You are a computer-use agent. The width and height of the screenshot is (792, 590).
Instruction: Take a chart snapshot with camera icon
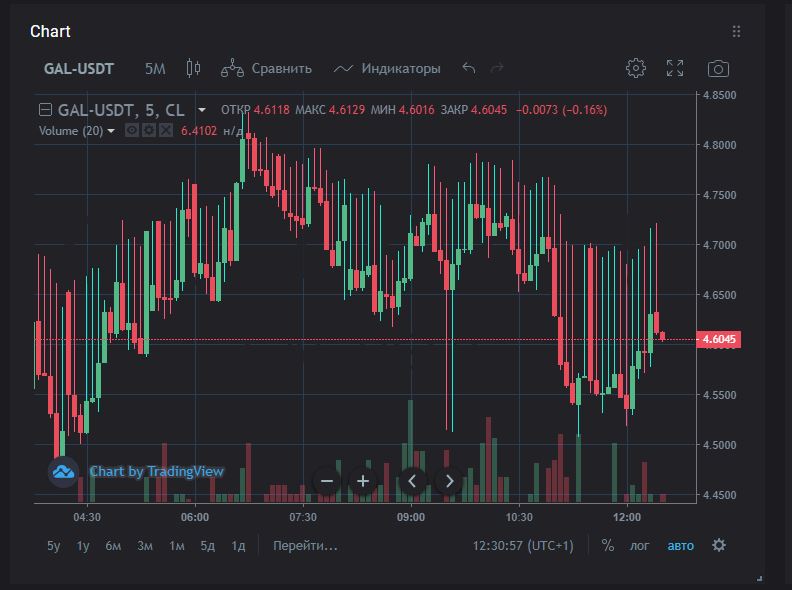pyautogui.click(x=718, y=68)
